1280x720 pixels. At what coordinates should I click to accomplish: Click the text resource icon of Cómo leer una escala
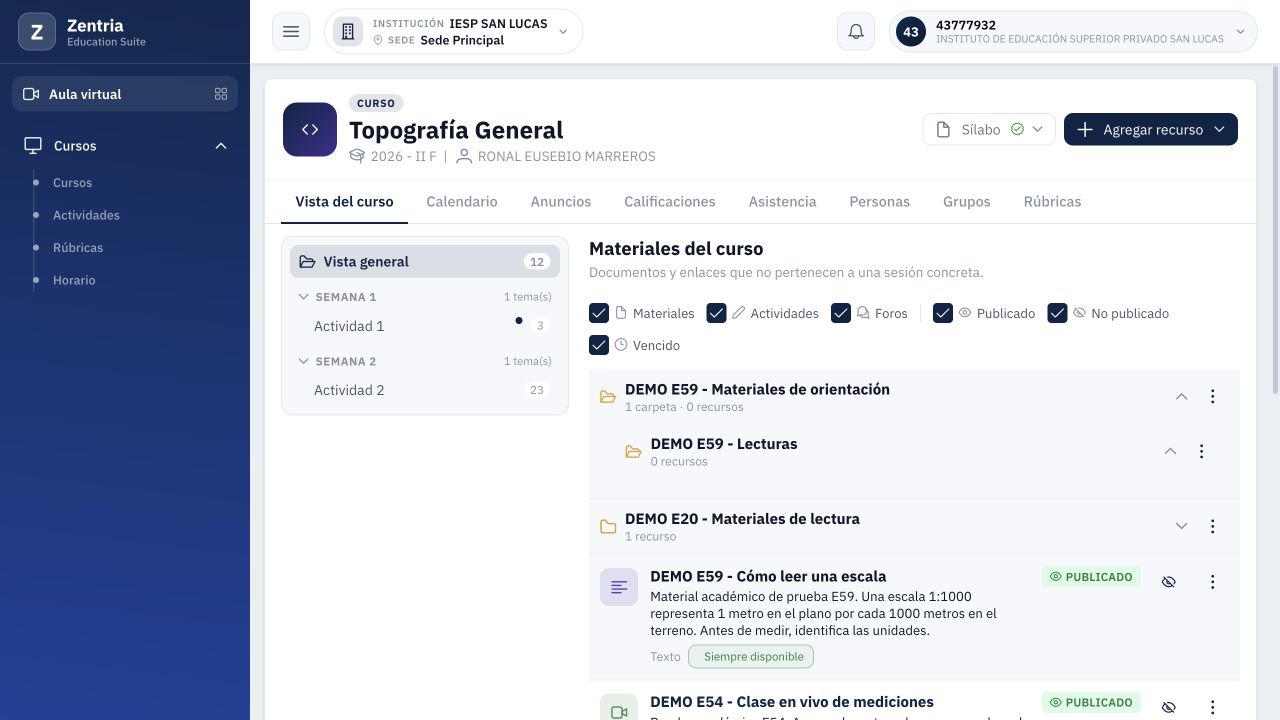click(619, 587)
